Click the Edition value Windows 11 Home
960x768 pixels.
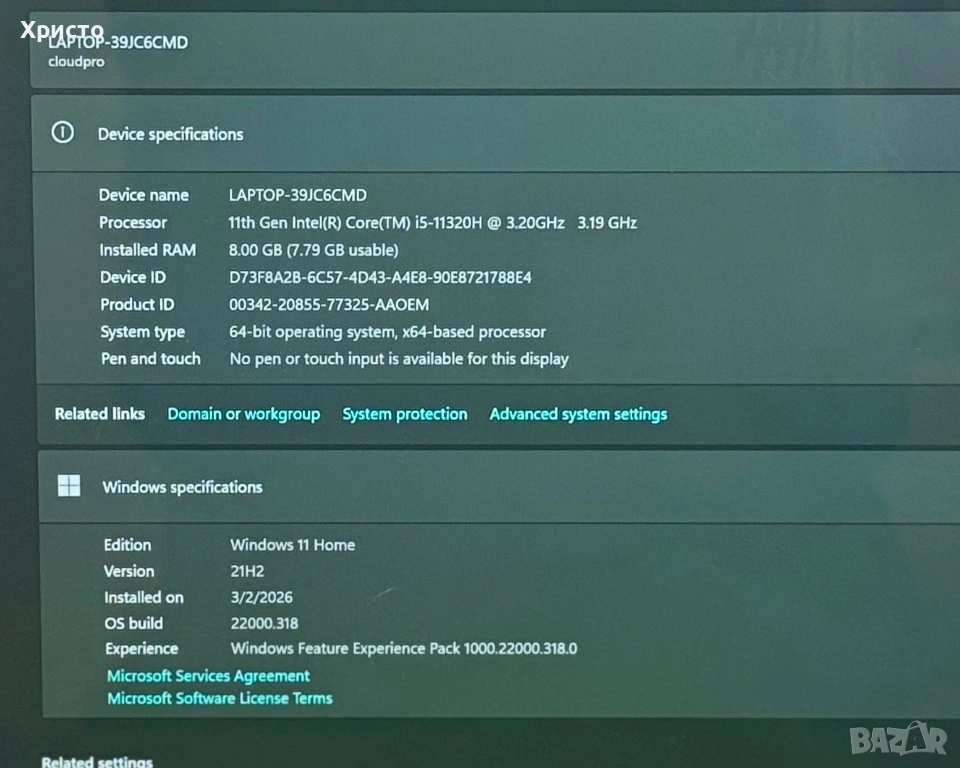click(x=292, y=545)
